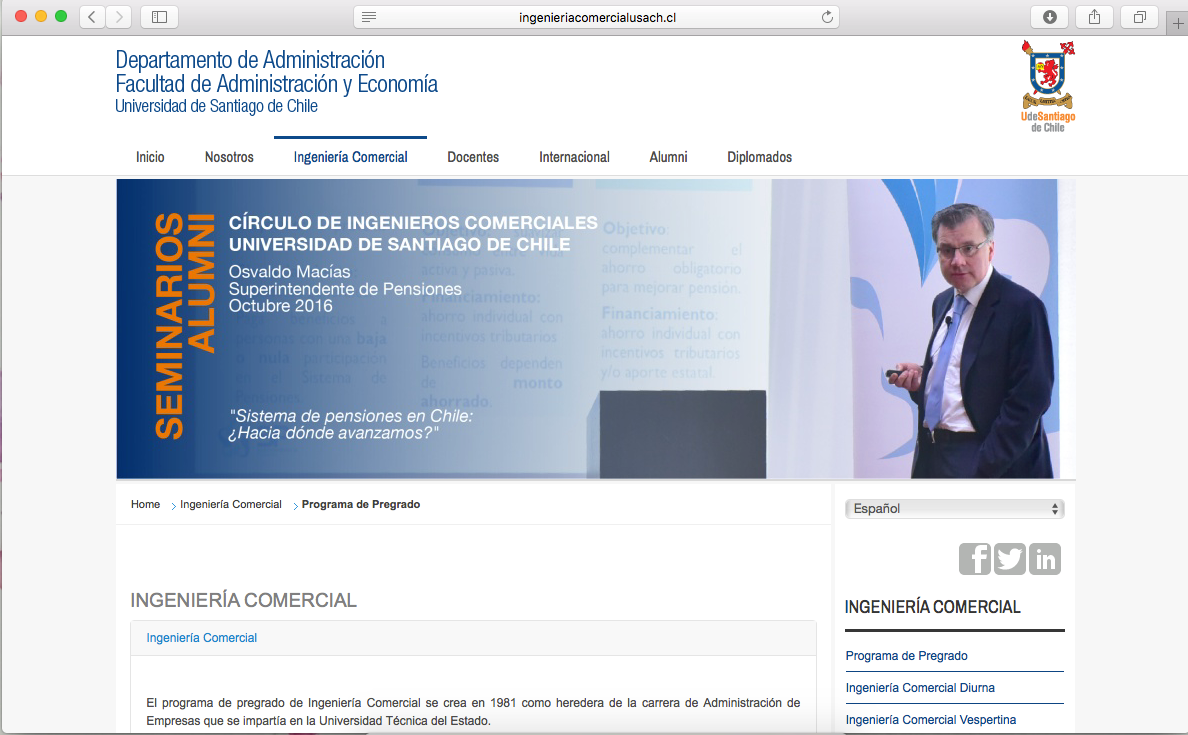Go back with Safari's back arrow
Screen dimensions: 1188x735
click(92, 17)
